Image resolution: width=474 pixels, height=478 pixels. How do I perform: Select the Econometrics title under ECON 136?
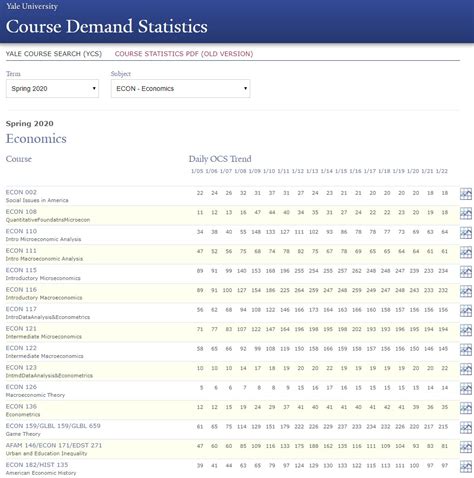click(x=23, y=415)
